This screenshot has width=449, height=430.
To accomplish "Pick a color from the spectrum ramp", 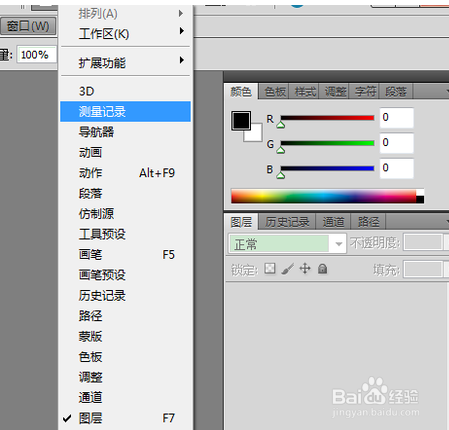I will click(x=324, y=196).
